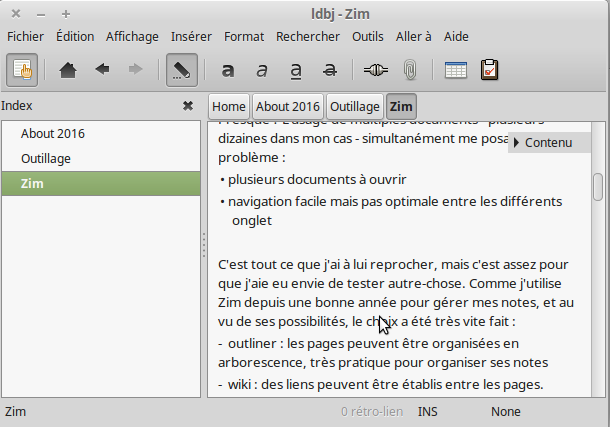Open the calendar icon in toolbar
The width and height of the screenshot is (610, 427).
point(456,70)
